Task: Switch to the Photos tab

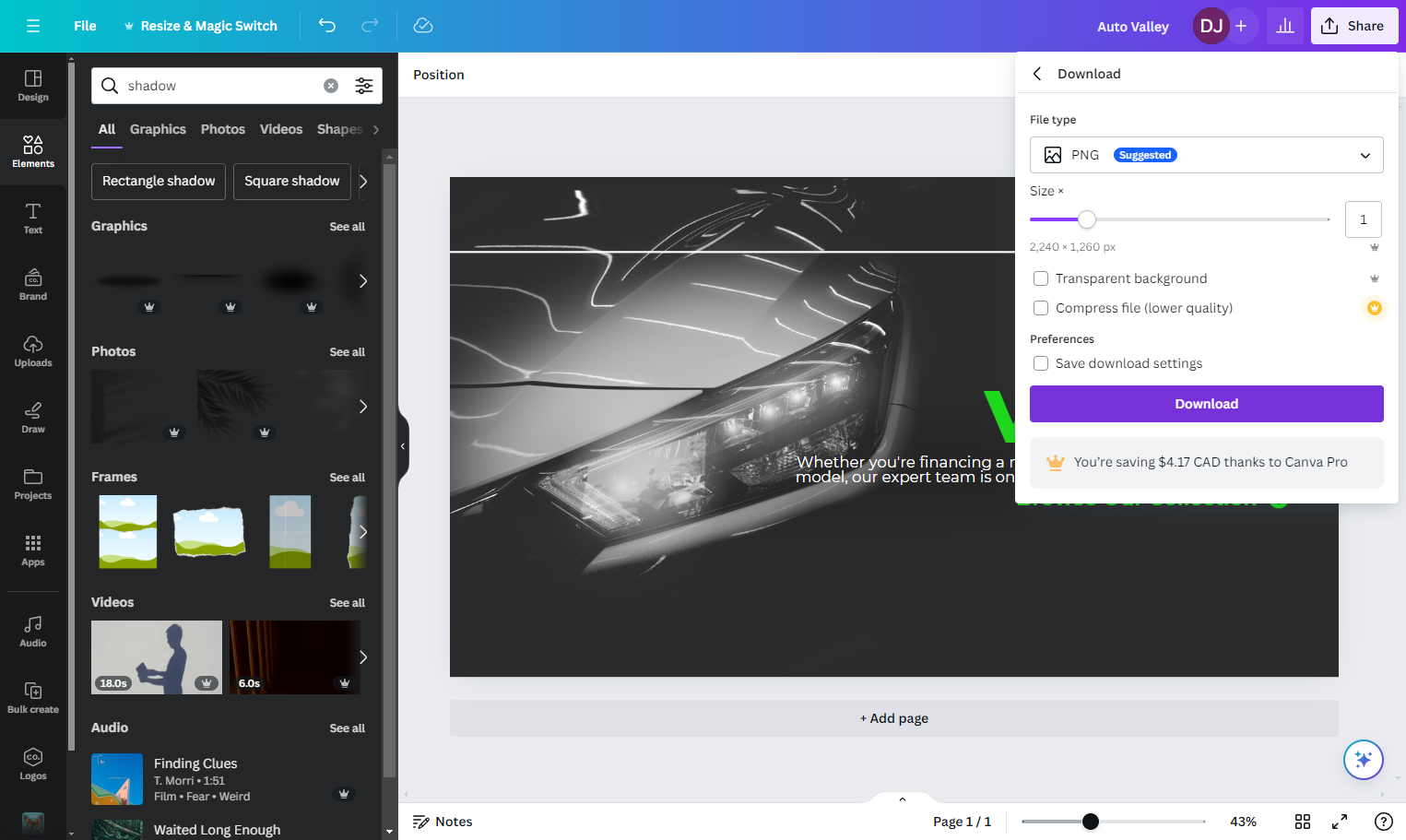Action: (223, 129)
